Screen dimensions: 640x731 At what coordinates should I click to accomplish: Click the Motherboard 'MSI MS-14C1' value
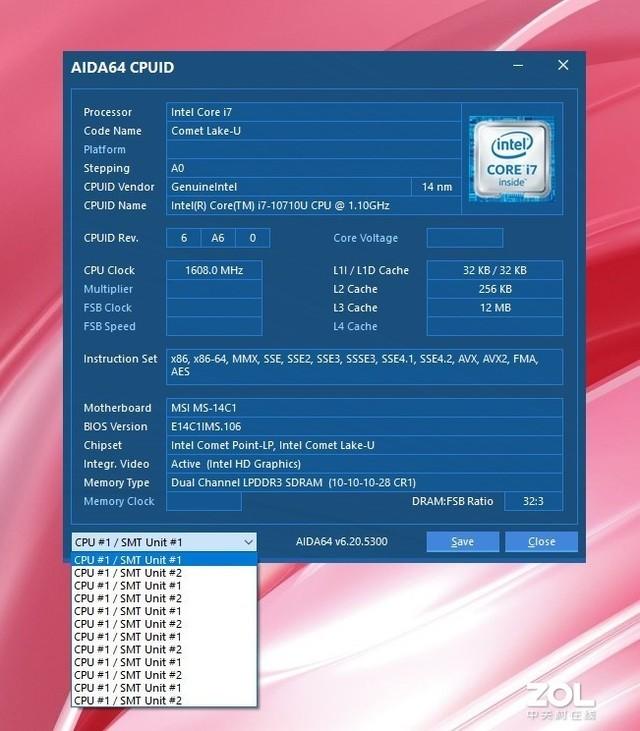[x=364, y=408]
